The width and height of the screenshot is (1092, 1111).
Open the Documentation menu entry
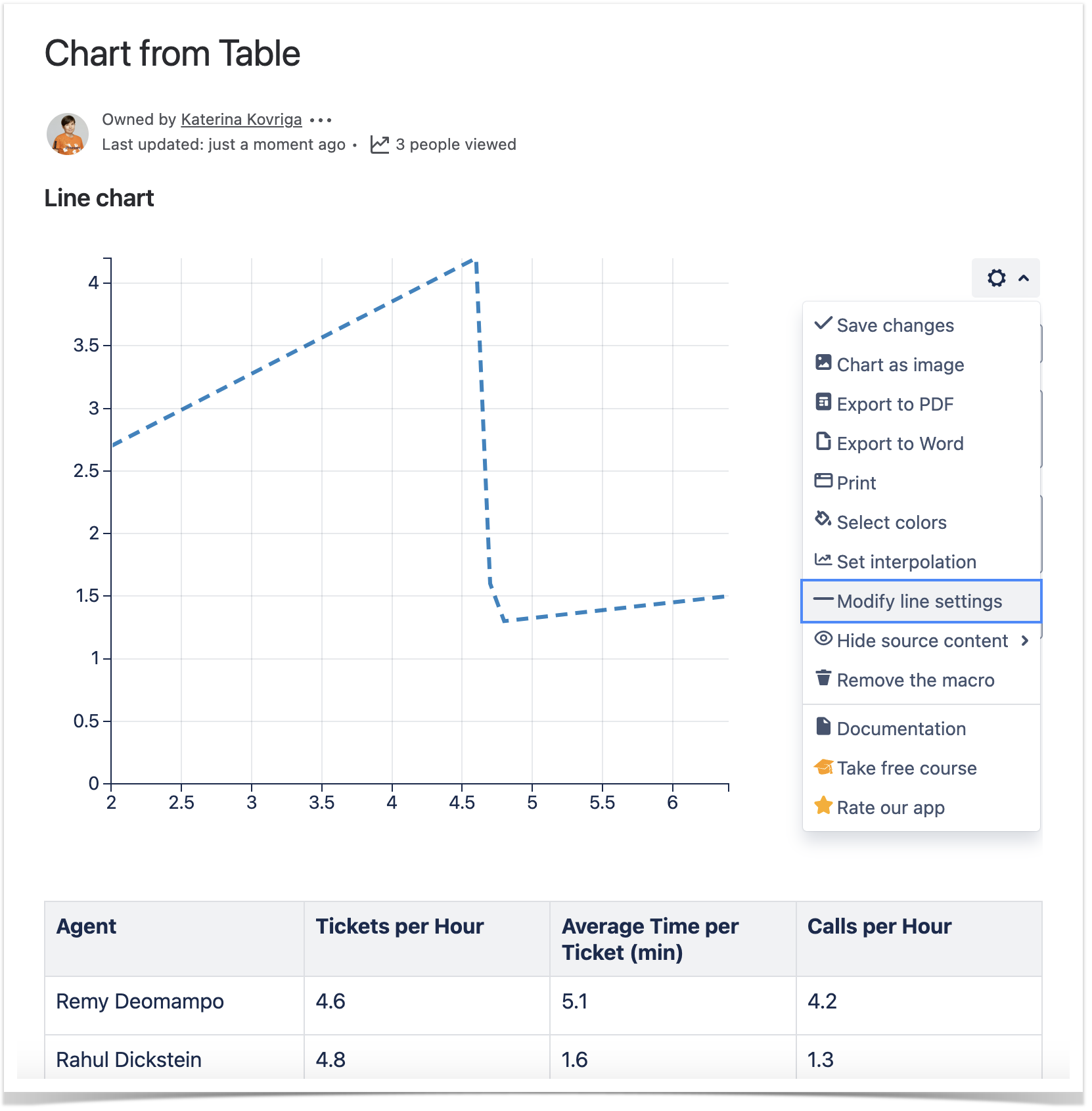[901, 729]
